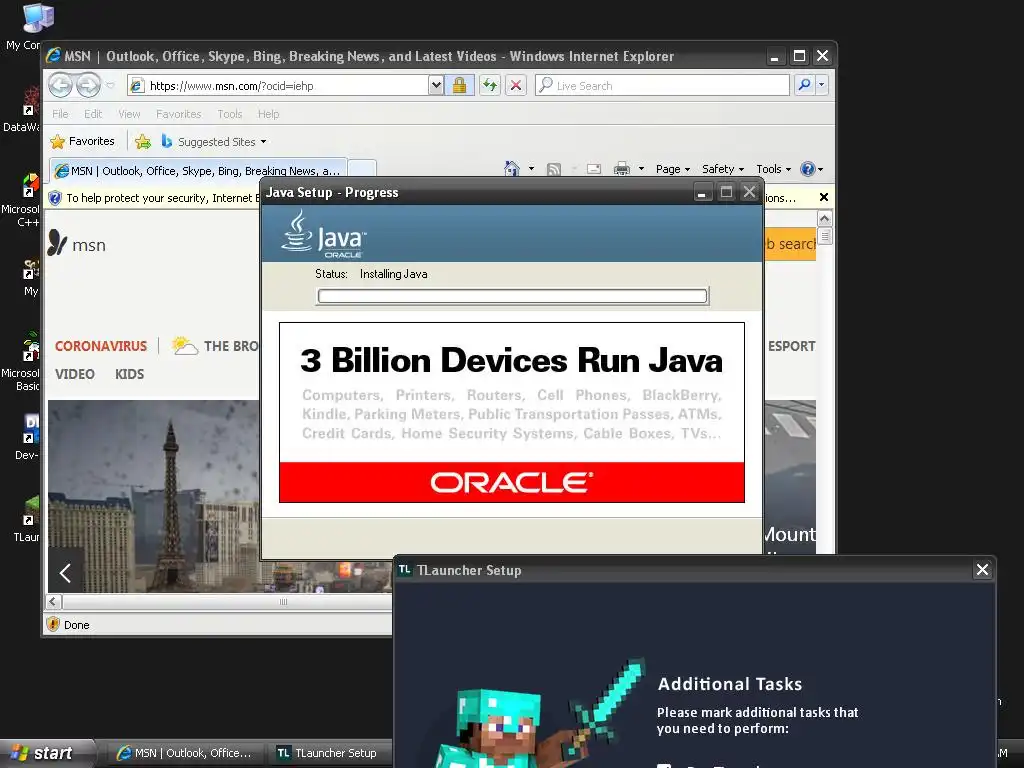The height and width of the screenshot is (768, 1024).
Task: Expand the Print dropdown arrow
Action: pos(641,169)
